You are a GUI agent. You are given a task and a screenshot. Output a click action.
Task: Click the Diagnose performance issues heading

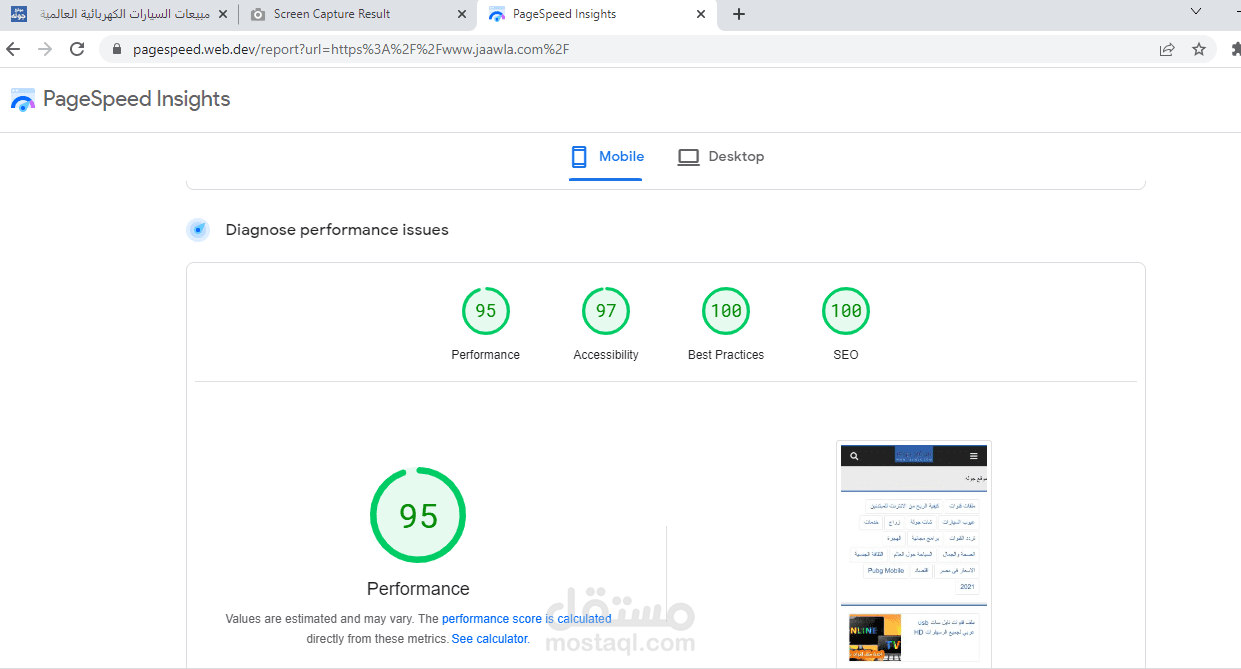pos(337,230)
